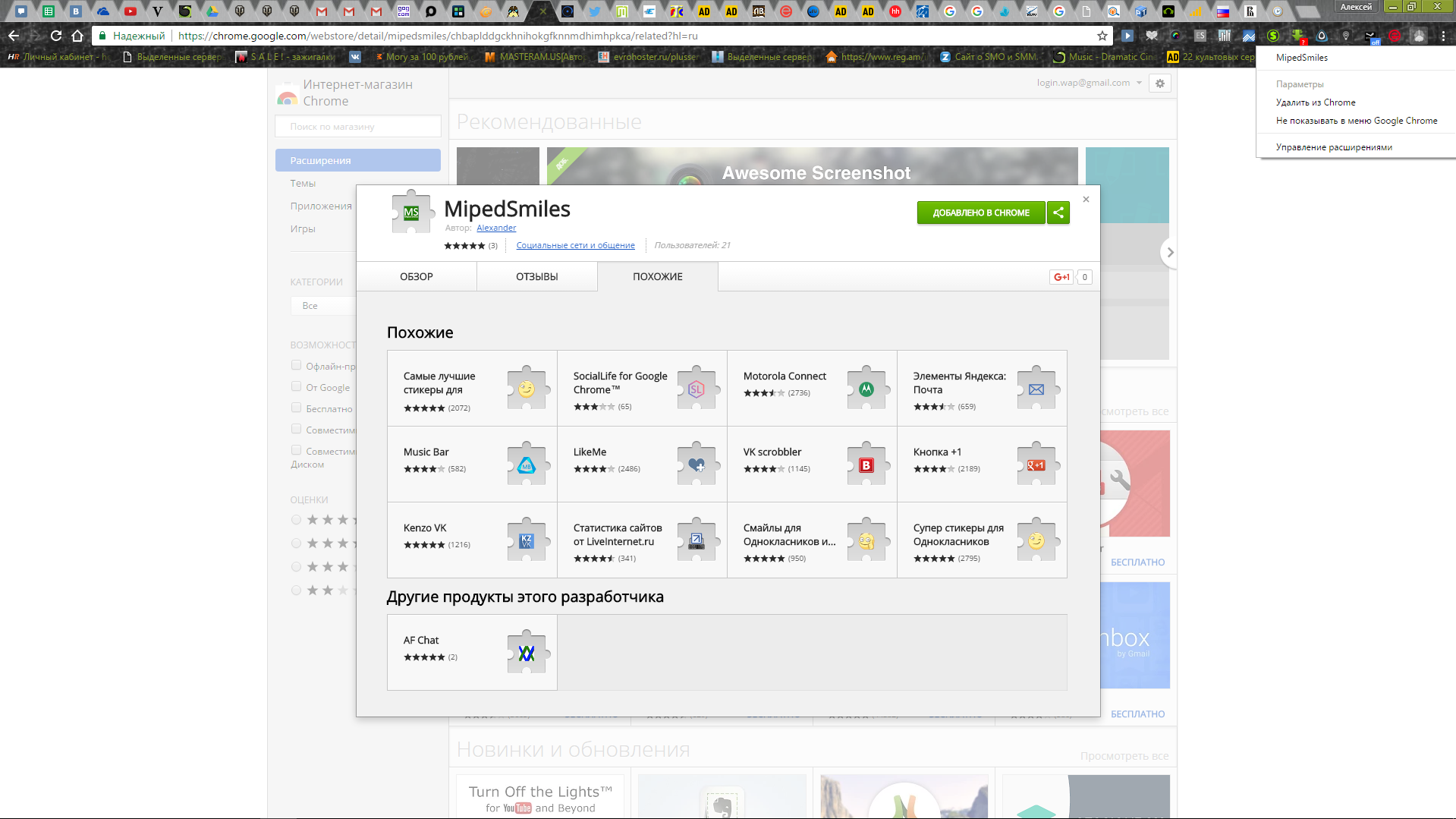
Task: Close the MipedSmiles detail dialog
Action: (x=1086, y=200)
